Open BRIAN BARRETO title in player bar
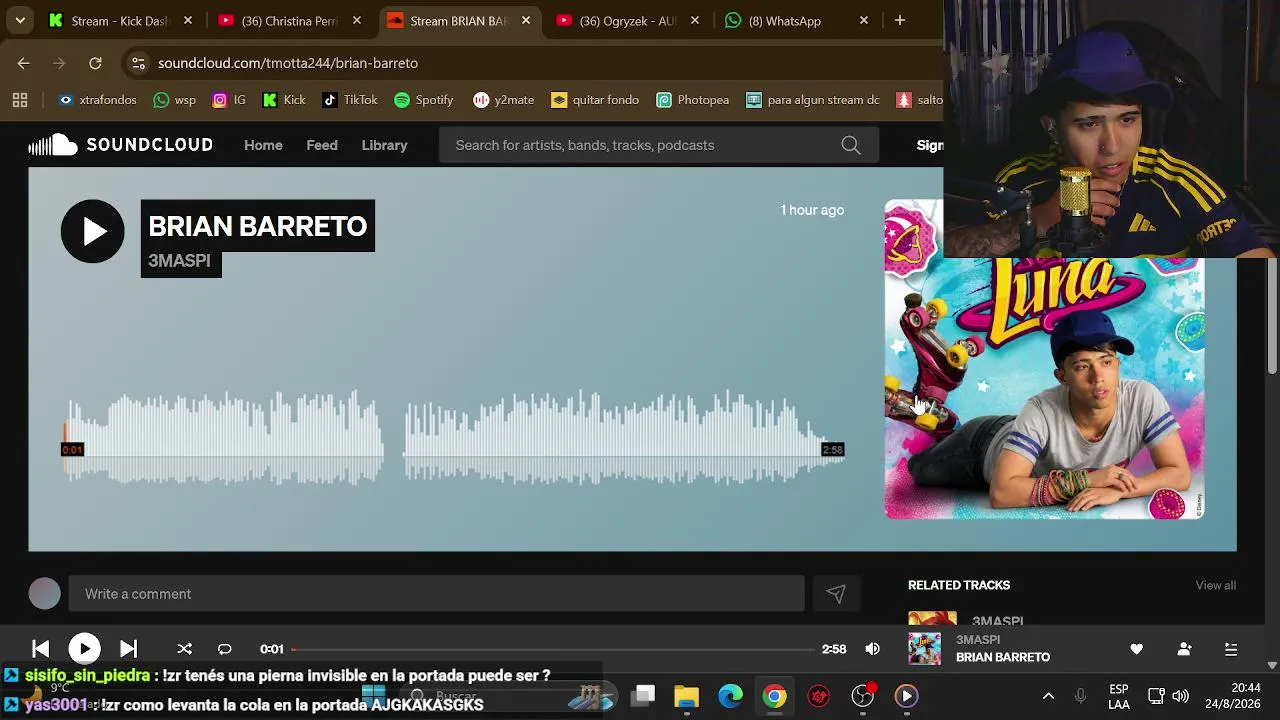This screenshot has width=1280, height=720. click(x=1003, y=657)
